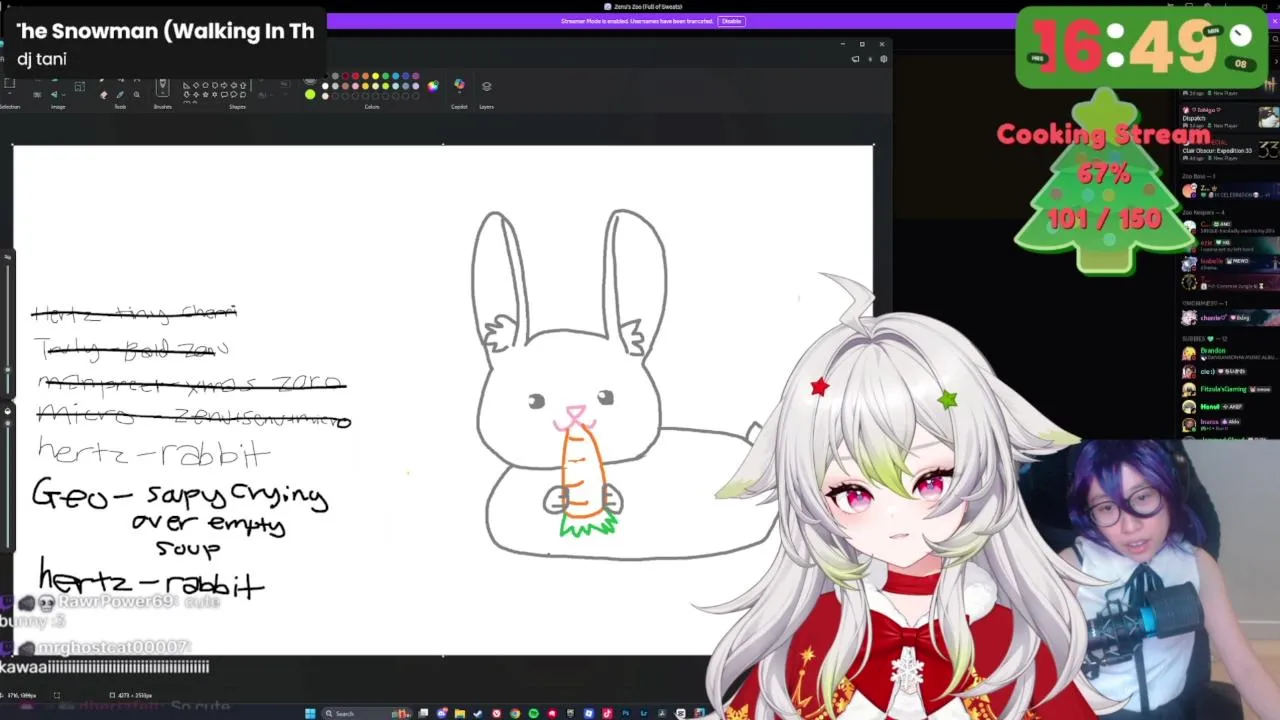Select the Color picker eyedropper tool
Screen dimensions: 1280x720
[x=120, y=95]
